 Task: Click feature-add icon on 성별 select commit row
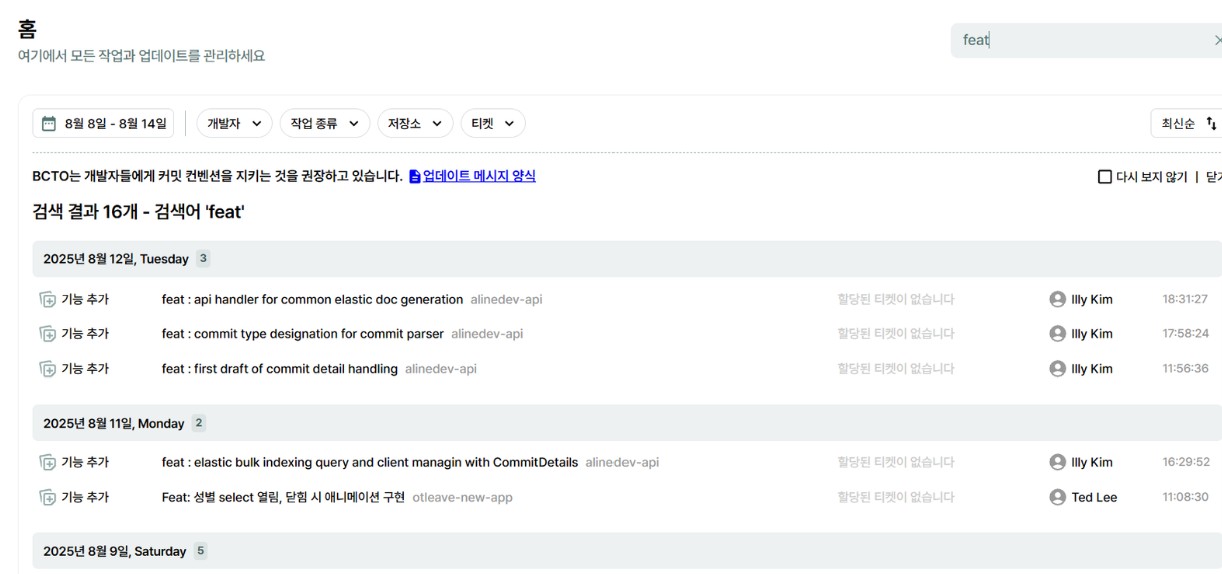tap(47, 497)
